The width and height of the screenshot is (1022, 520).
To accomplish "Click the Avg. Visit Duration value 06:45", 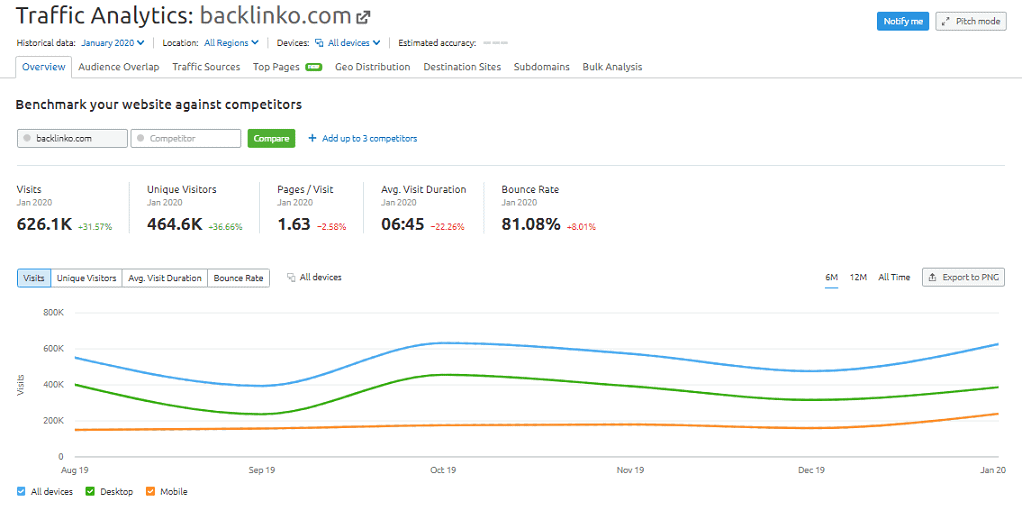I will point(403,225).
